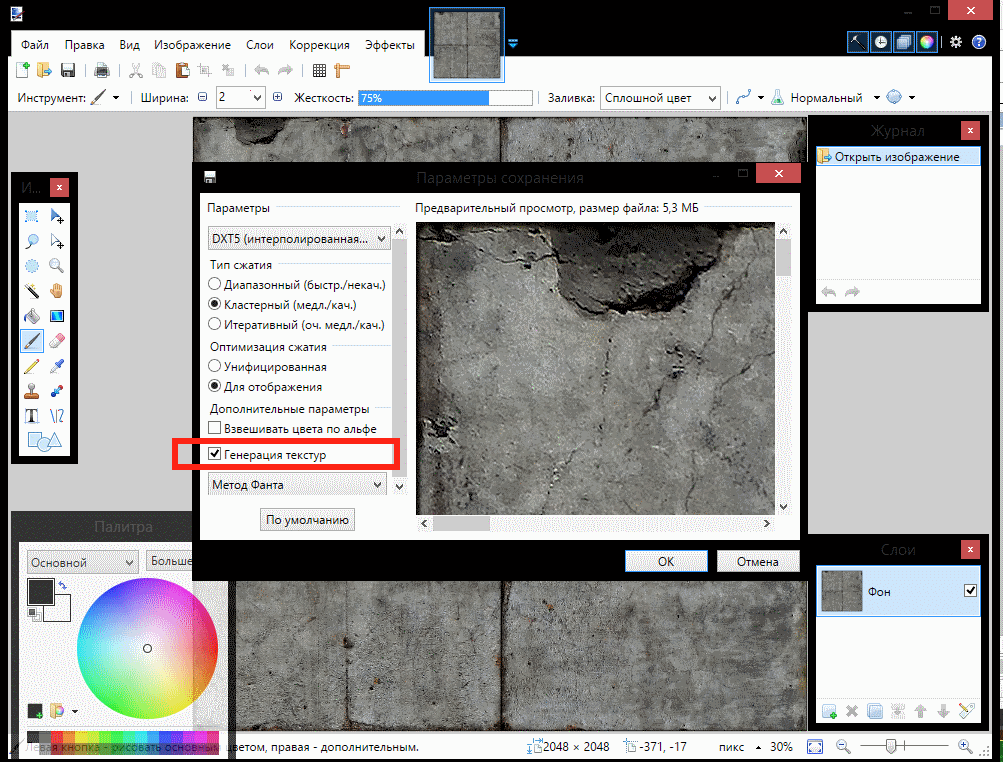Open the Эффекты menu
Screen dimensions: 1003x762
pos(390,45)
